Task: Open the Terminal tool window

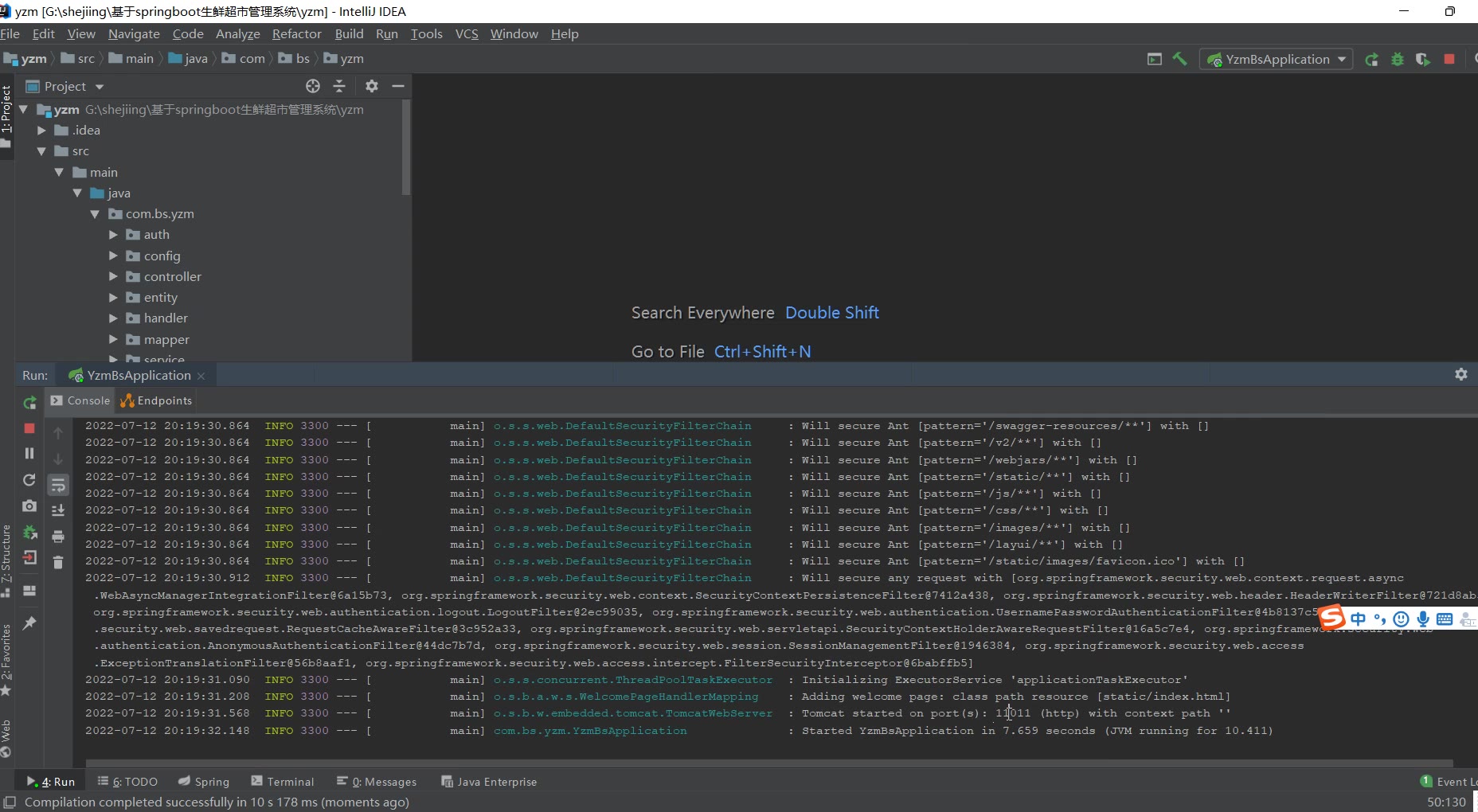Action: click(283, 782)
